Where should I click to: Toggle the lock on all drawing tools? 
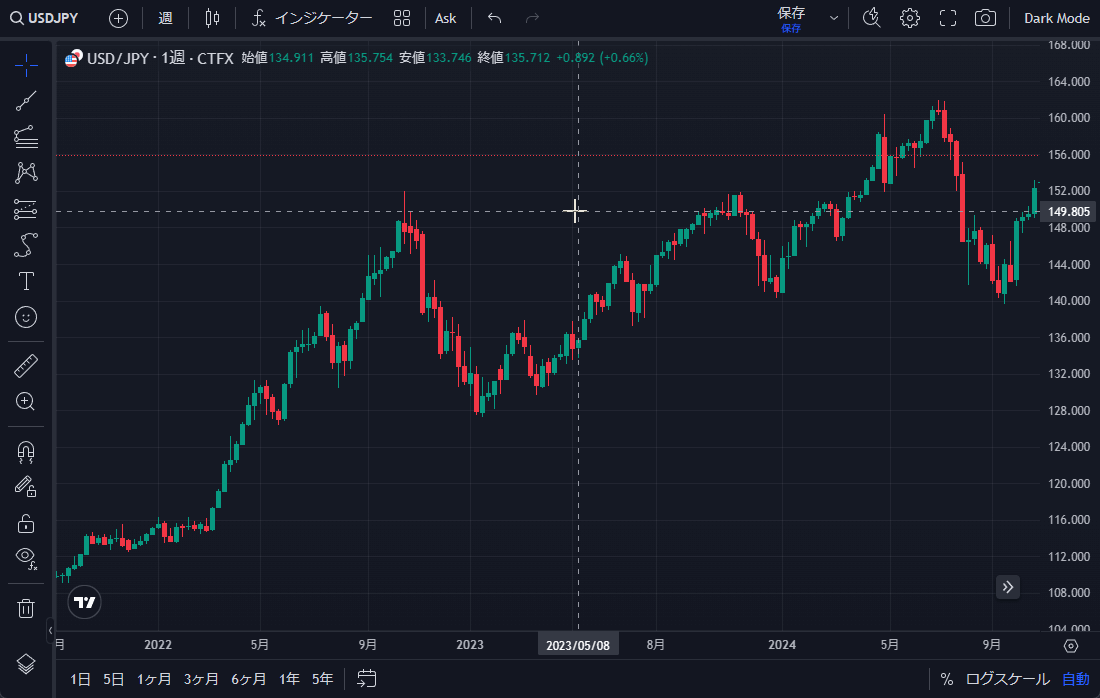pyautogui.click(x=26, y=523)
